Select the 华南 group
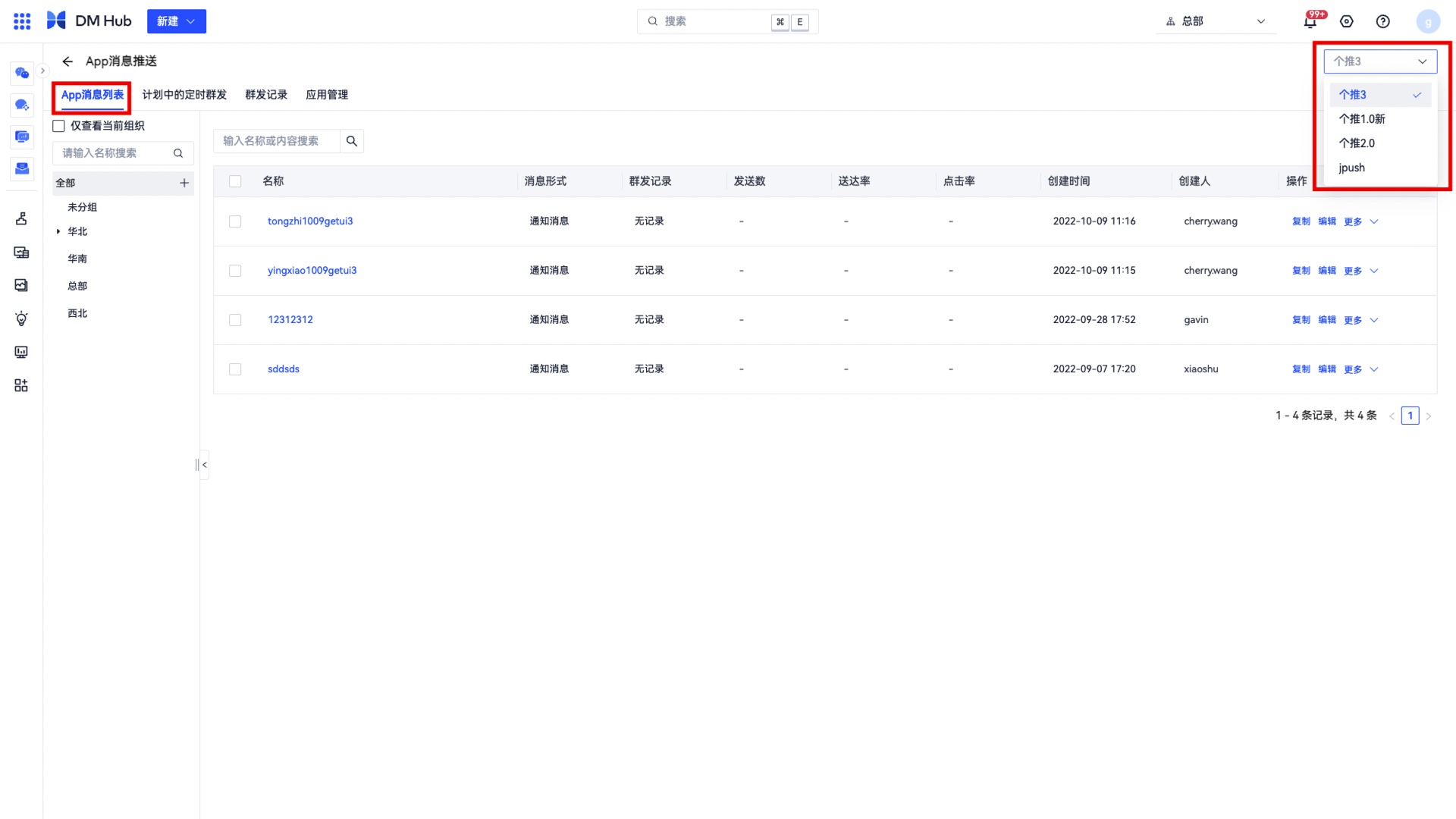 [77, 259]
